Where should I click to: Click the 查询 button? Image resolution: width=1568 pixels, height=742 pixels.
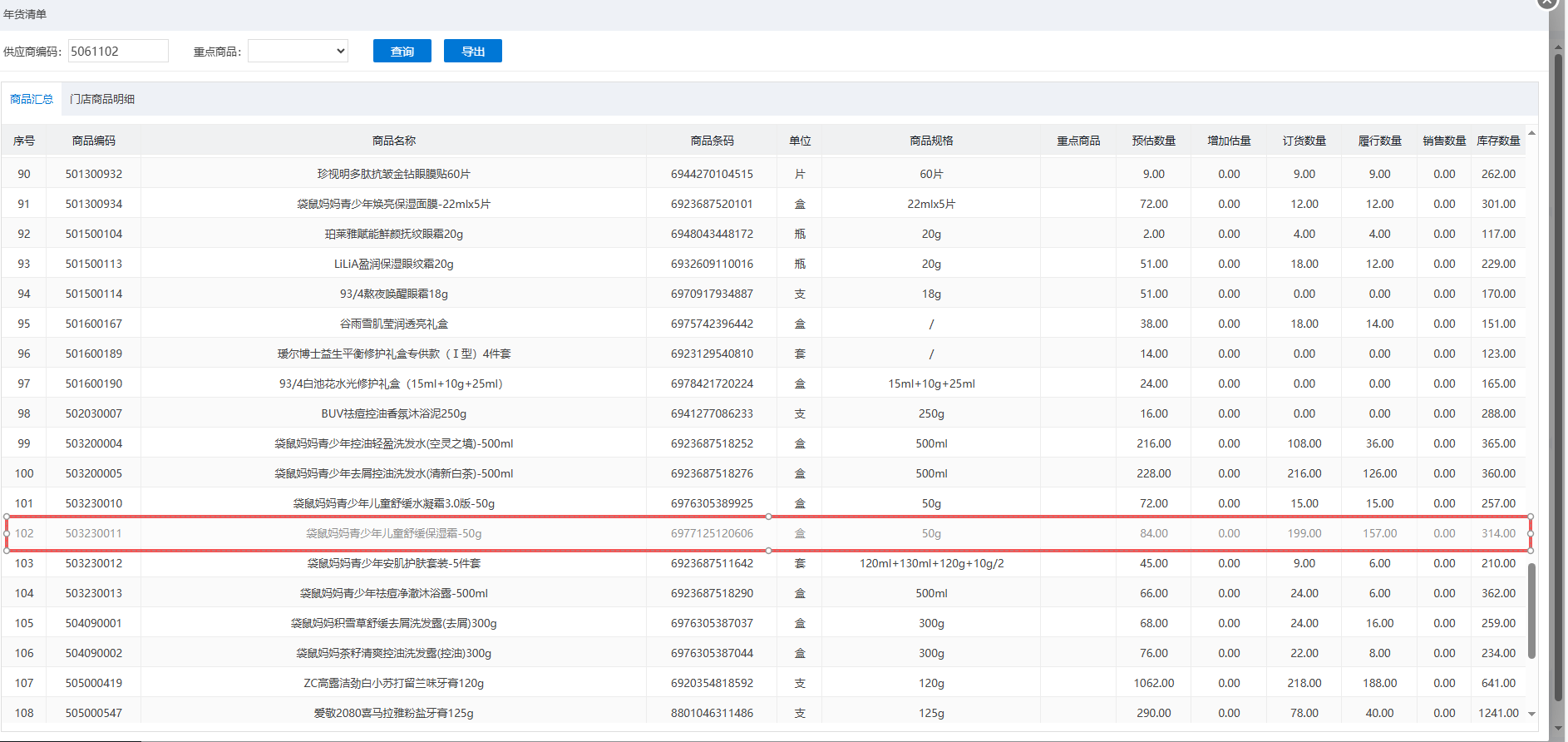[402, 52]
